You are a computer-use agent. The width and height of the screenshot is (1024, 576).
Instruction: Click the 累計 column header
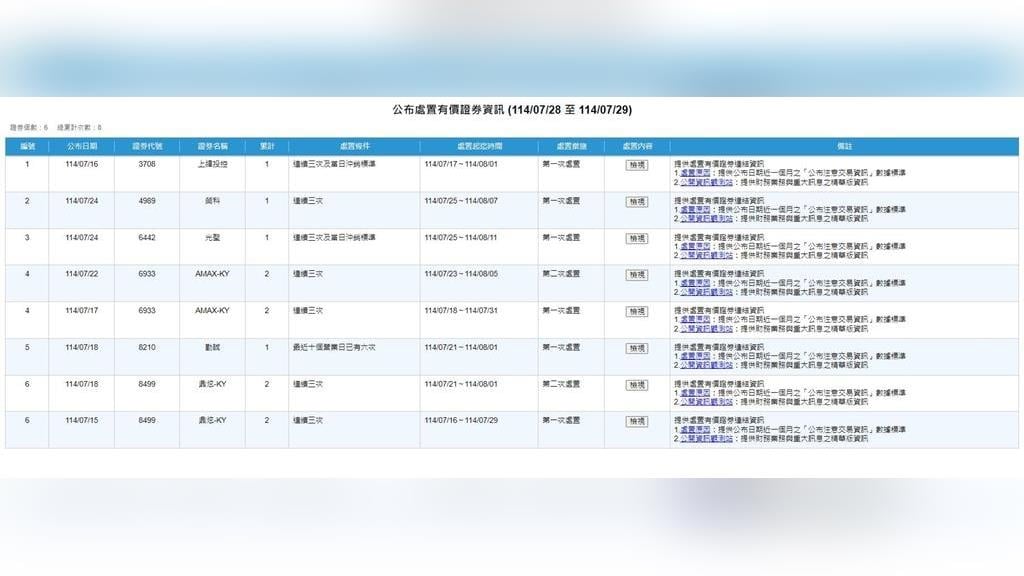tap(267, 146)
